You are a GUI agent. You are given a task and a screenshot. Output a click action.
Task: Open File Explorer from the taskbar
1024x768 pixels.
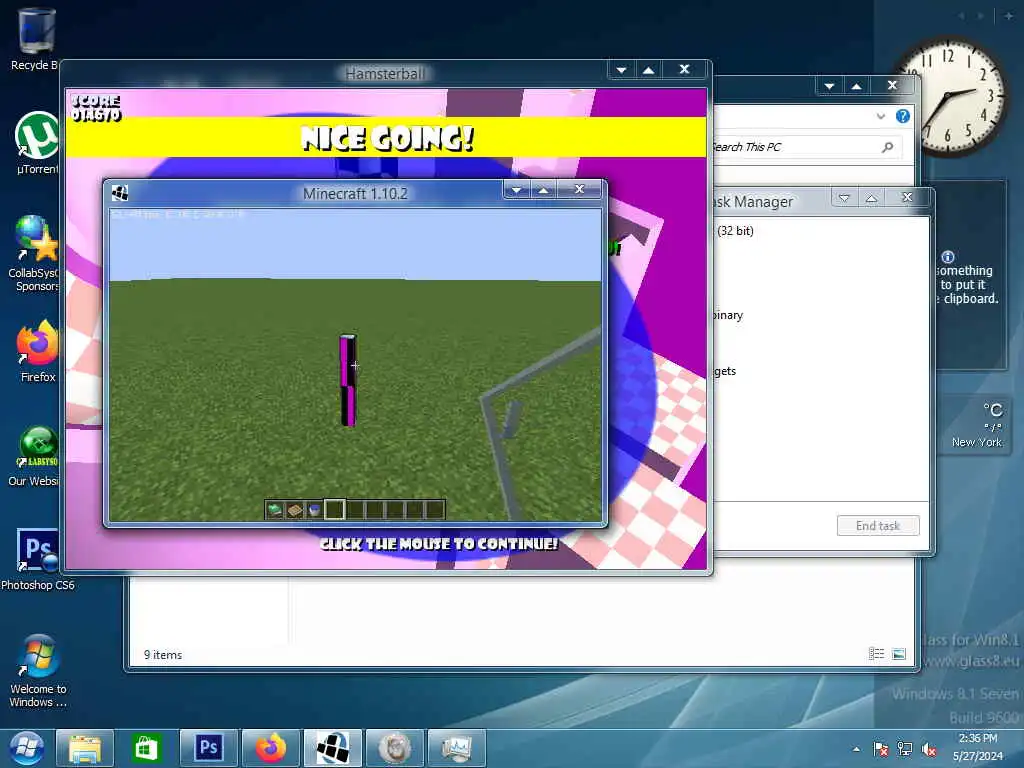coord(85,748)
